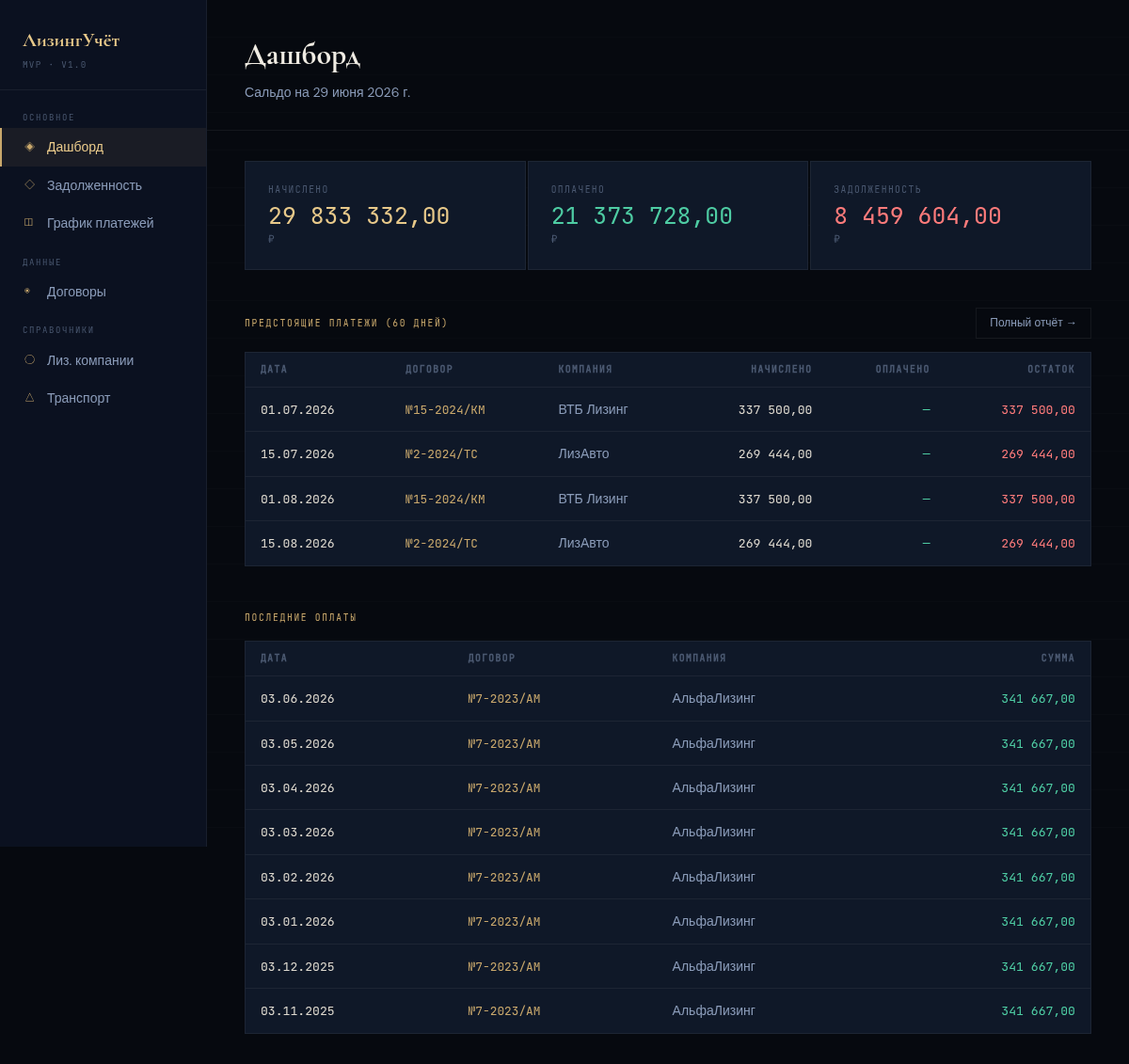
Task: Select the Начислено summary card
Action: click(385, 215)
